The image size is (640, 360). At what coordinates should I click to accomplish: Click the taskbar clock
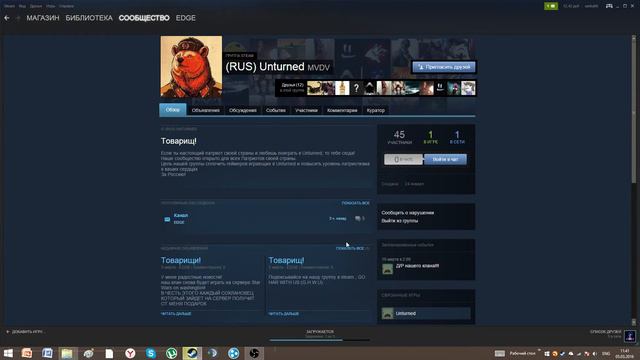(x=624, y=353)
